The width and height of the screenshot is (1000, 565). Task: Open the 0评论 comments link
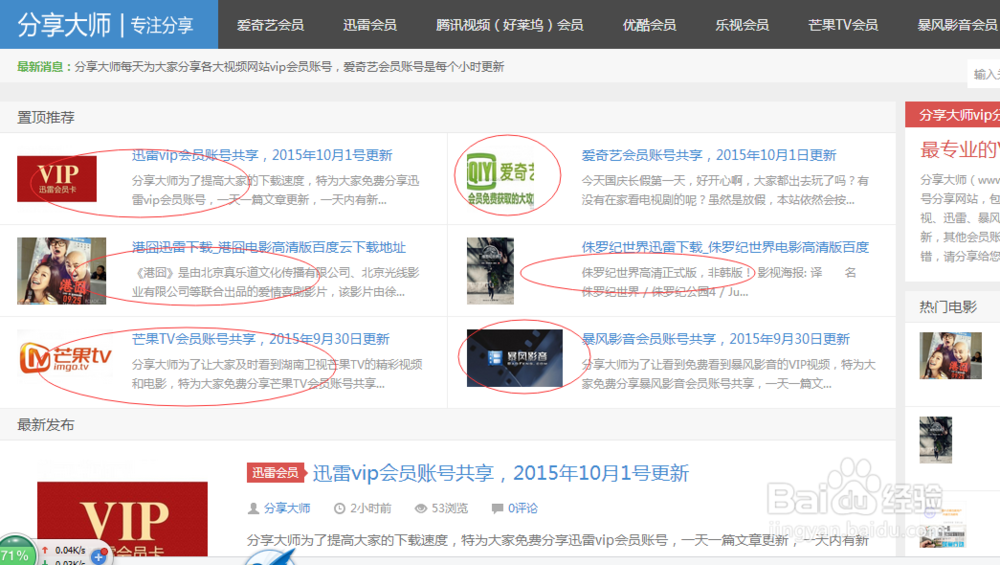[522, 508]
